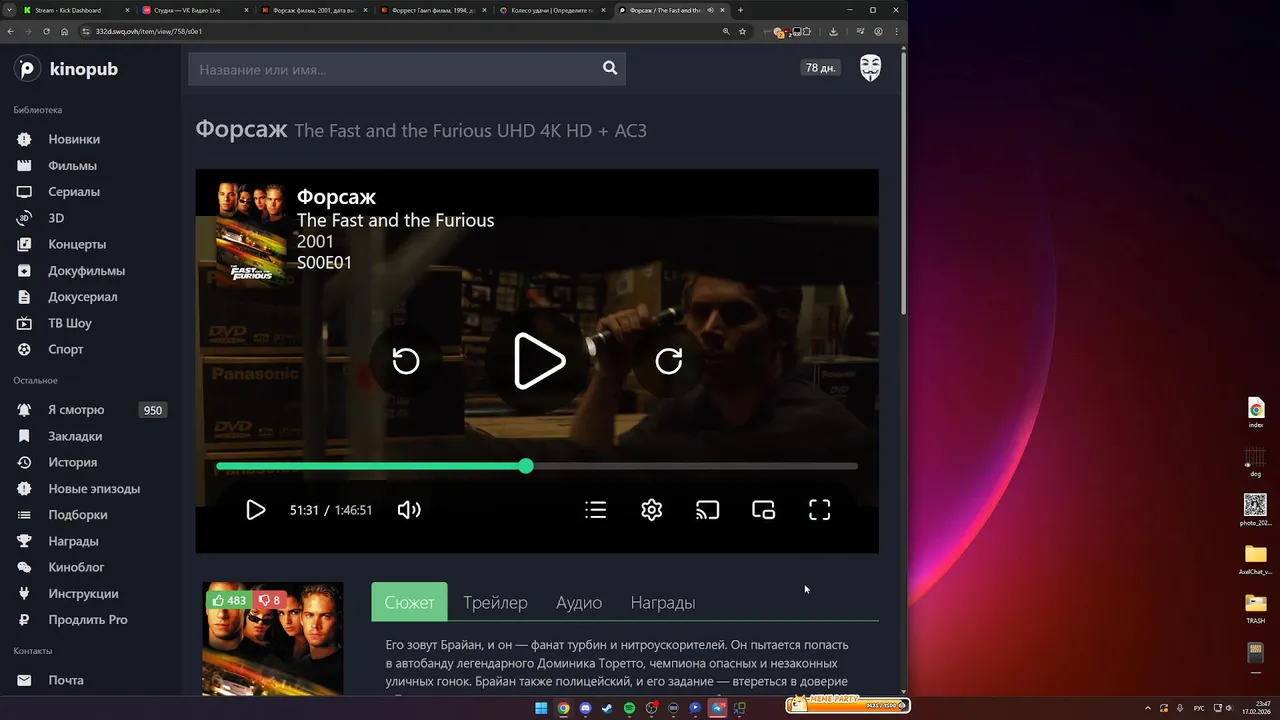
Task: Open Новинки in the sidebar
Action: [x=74, y=139]
